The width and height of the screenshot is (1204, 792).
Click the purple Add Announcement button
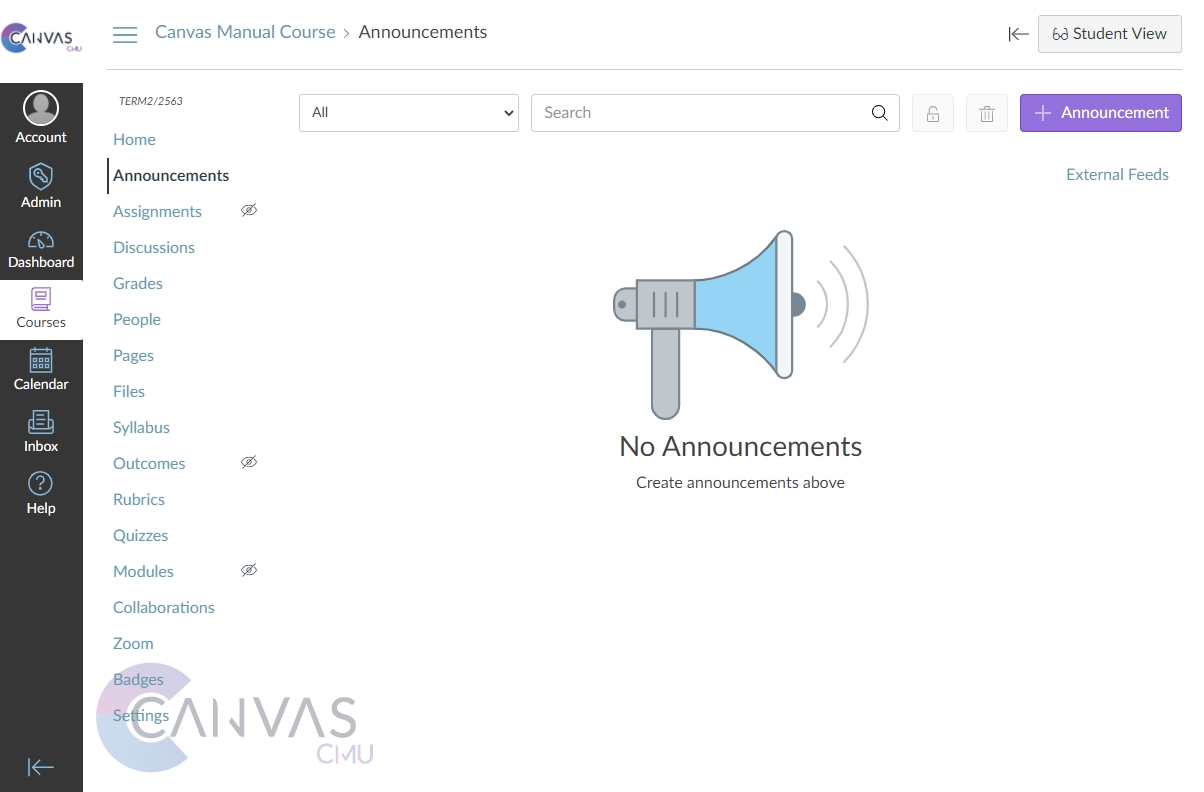[1100, 113]
